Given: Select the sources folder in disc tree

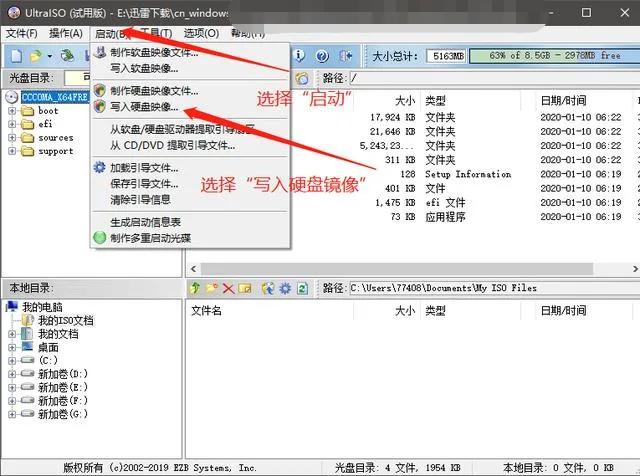Looking at the screenshot, I should [56, 138].
